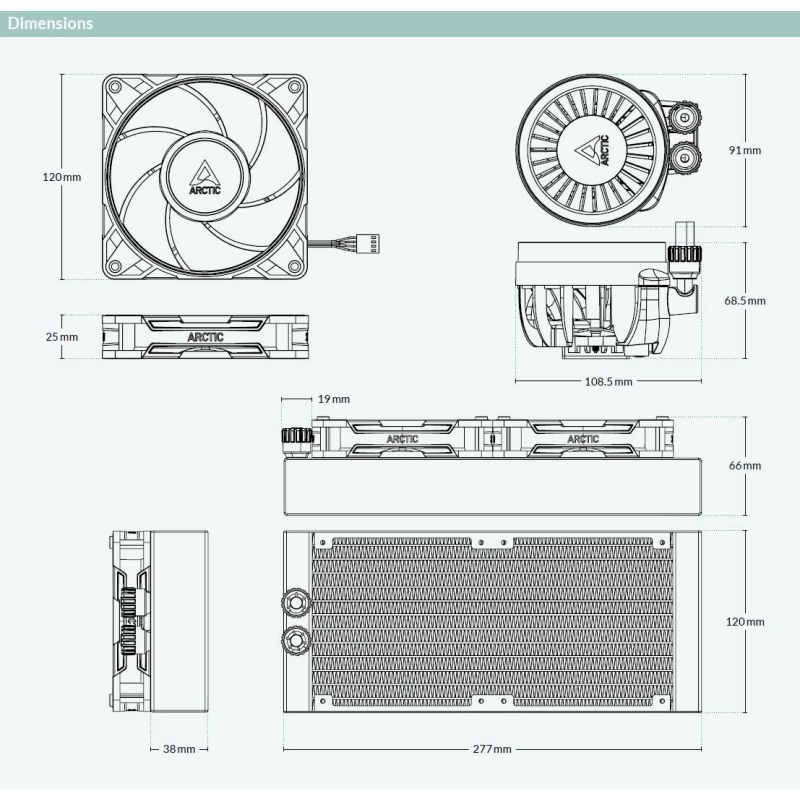The width and height of the screenshot is (800, 800).
Task: Click the upper tube fitting on pump
Action: 685,118
